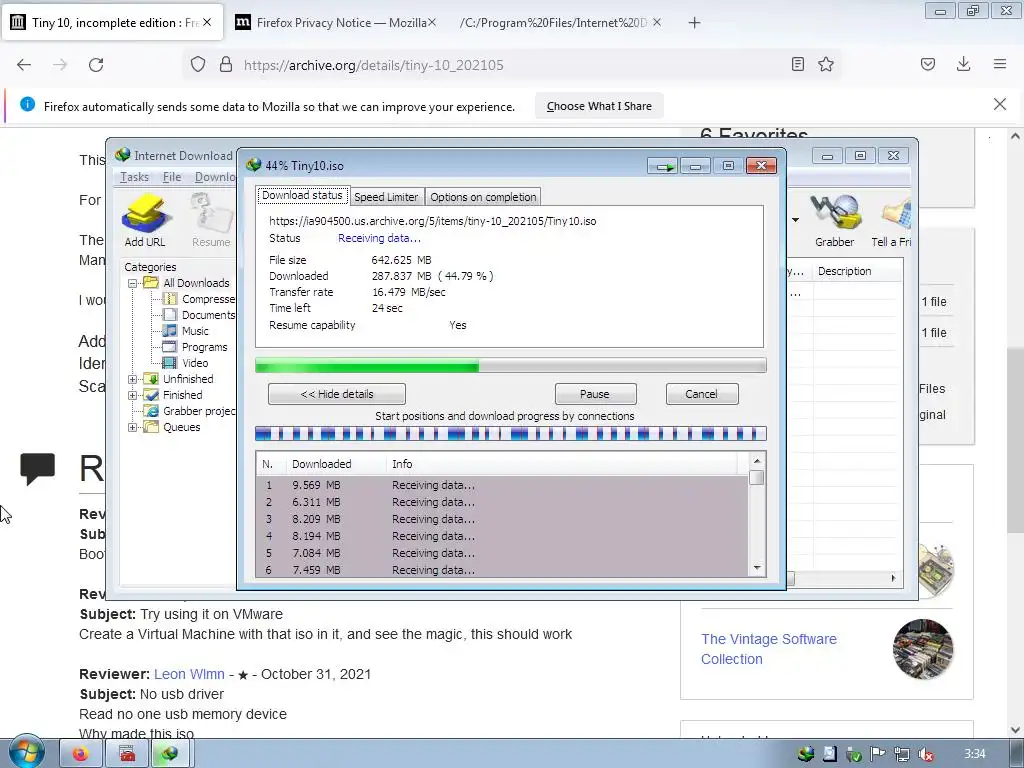Click the tracking protection shield icon
1024x768 pixels.
pos(198,65)
